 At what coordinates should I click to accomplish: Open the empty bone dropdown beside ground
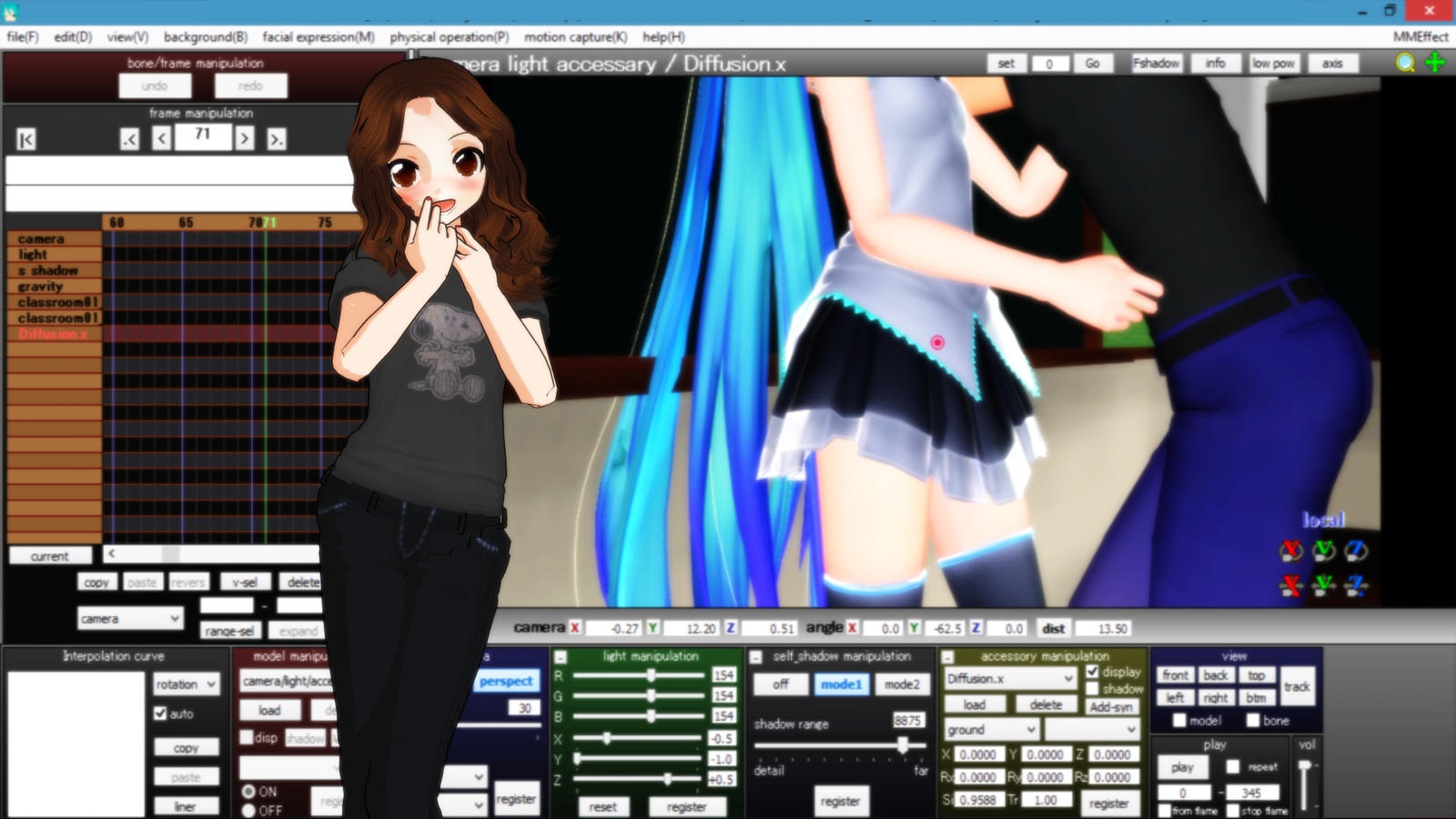(x=1092, y=730)
